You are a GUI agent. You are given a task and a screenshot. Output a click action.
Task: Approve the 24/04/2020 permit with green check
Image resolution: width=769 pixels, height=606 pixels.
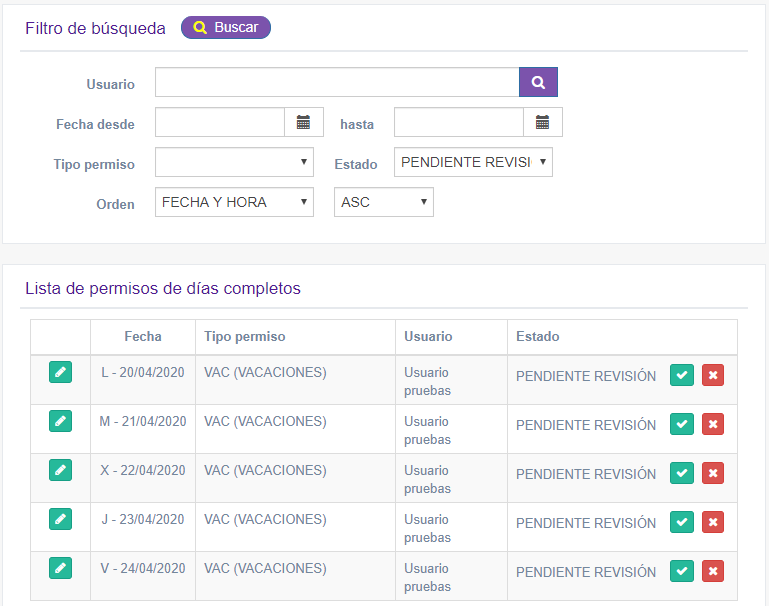[682, 572]
